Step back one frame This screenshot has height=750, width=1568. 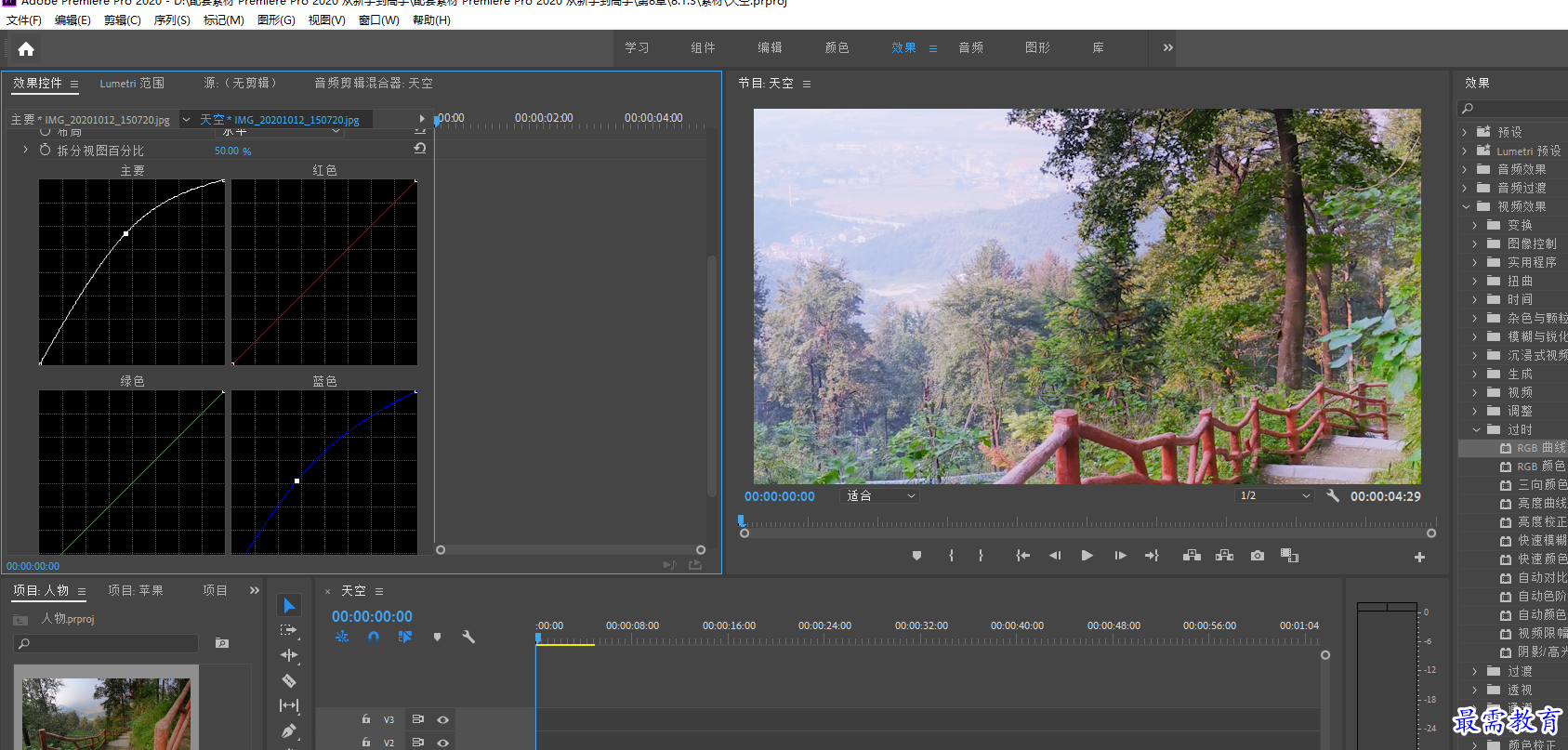click(x=1055, y=556)
